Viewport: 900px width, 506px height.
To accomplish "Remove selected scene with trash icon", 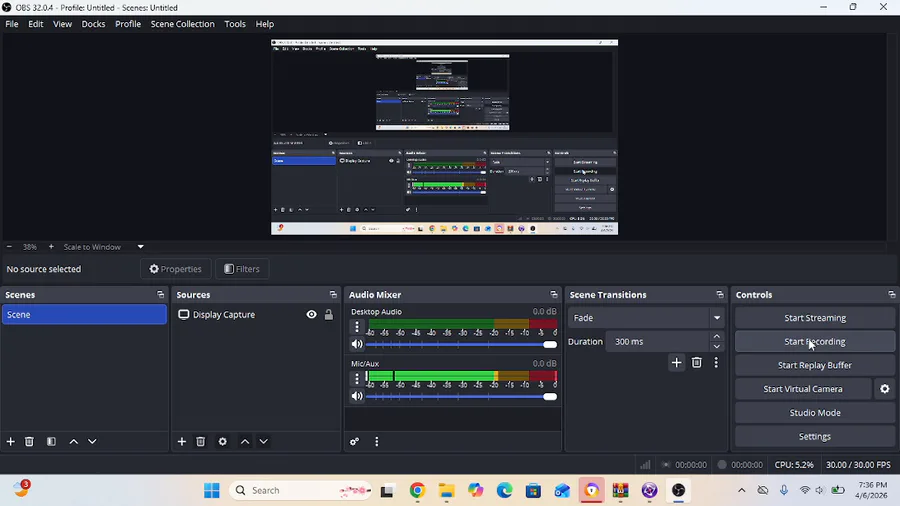I will [29, 441].
